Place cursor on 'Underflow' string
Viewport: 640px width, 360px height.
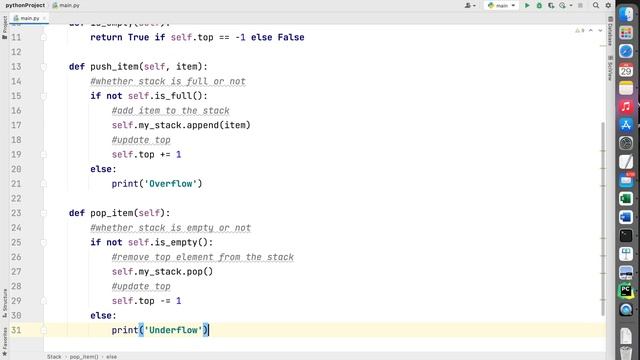point(173,330)
